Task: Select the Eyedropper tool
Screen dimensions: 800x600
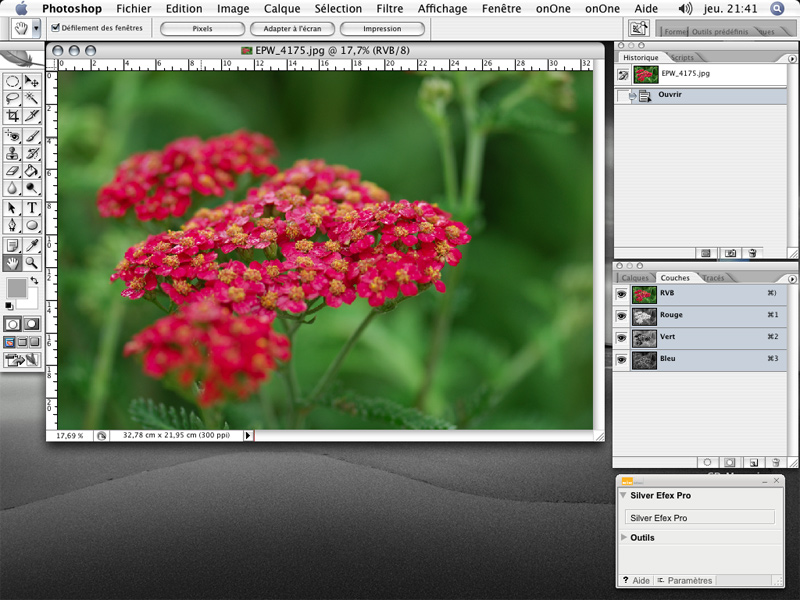Action: [x=32, y=245]
